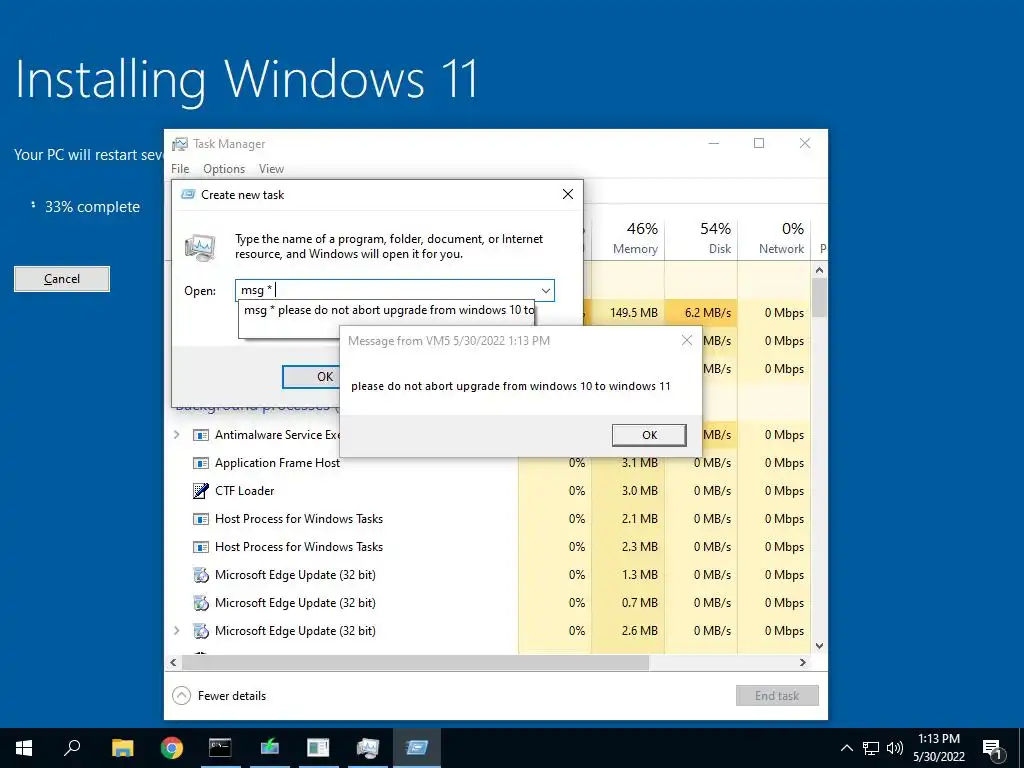Open Task Manager Options menu
1024x768 pixels.
(224, 168)
